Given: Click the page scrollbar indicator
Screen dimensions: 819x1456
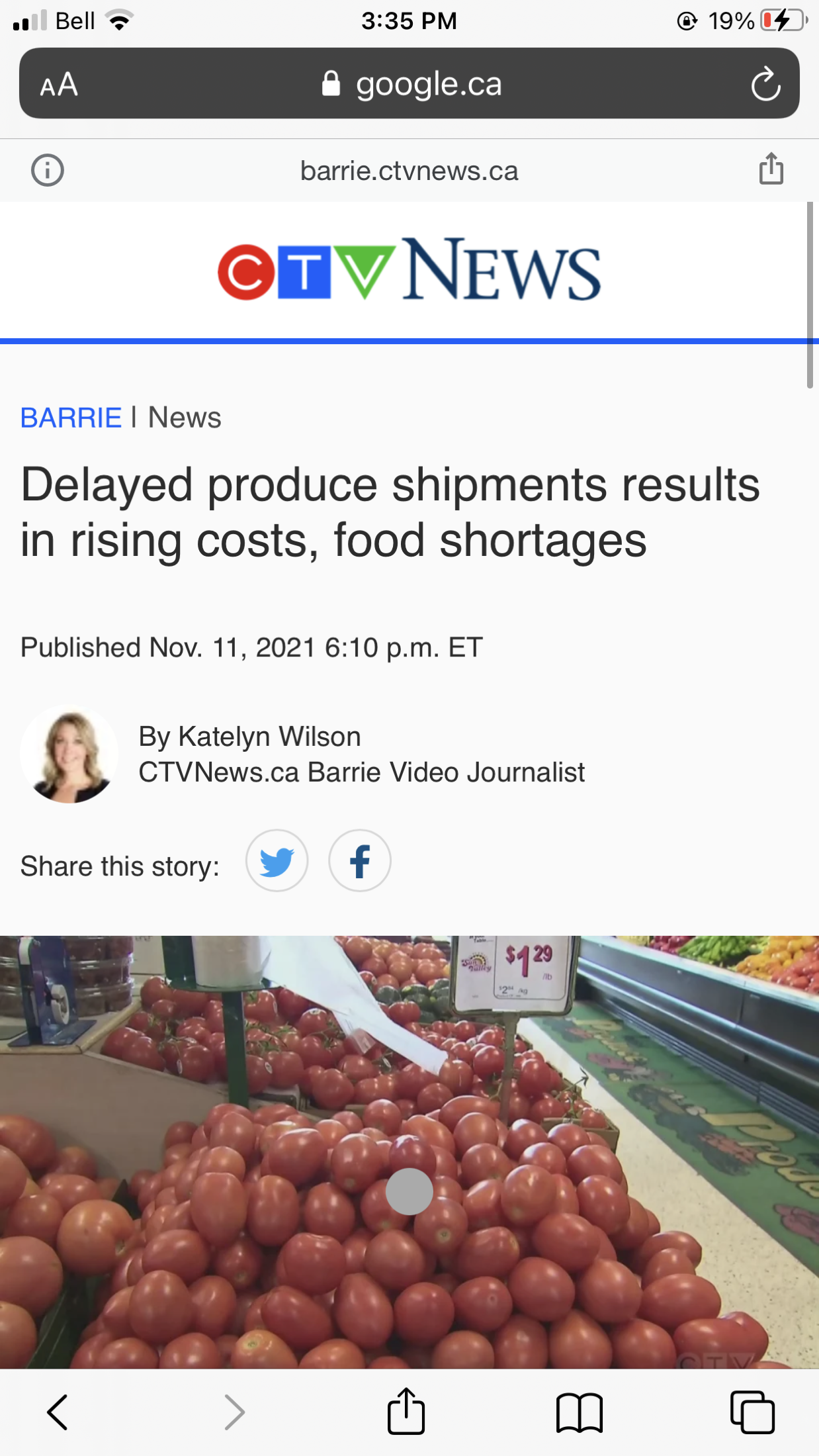Looking at the screenshot, I should pyautogui.click(x=810, y=295).
